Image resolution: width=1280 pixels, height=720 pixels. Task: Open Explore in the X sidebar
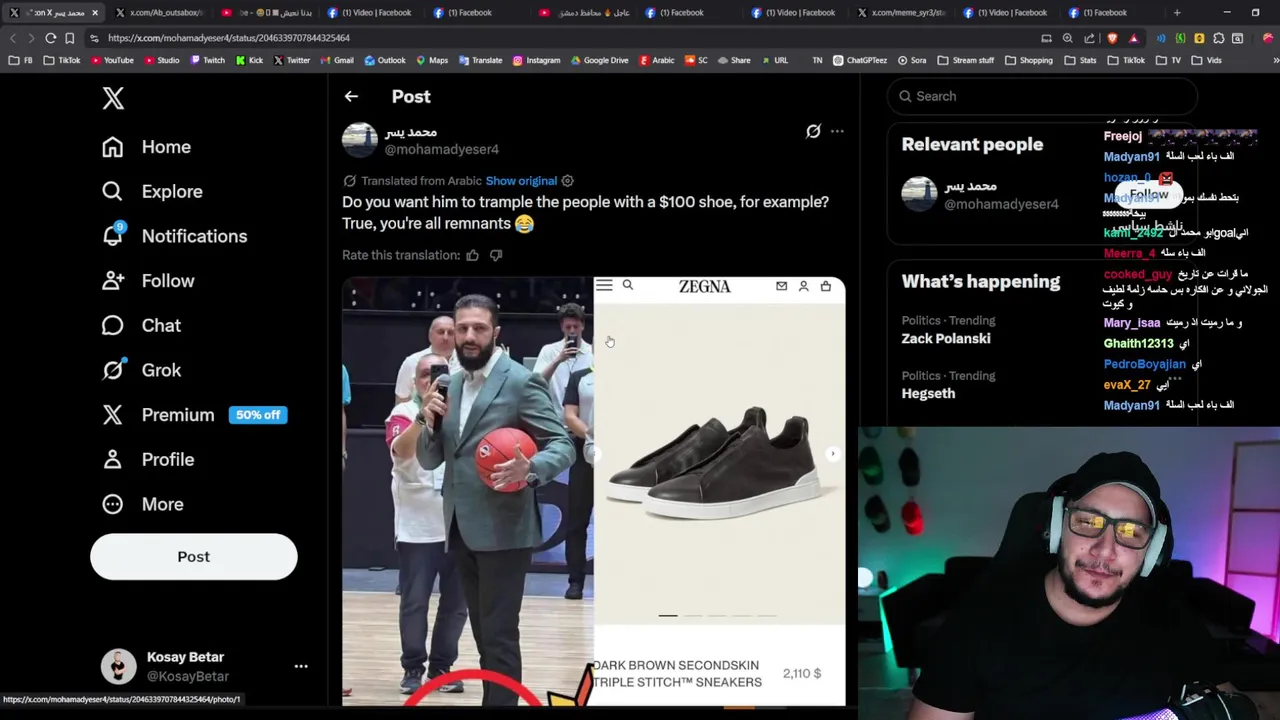click(x=152, y=191)
